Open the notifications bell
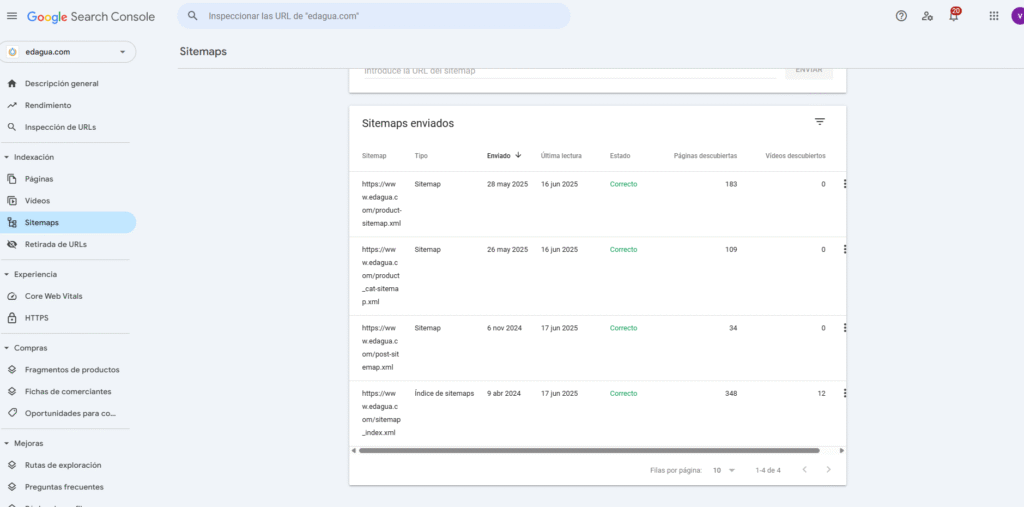 point(953,16)
